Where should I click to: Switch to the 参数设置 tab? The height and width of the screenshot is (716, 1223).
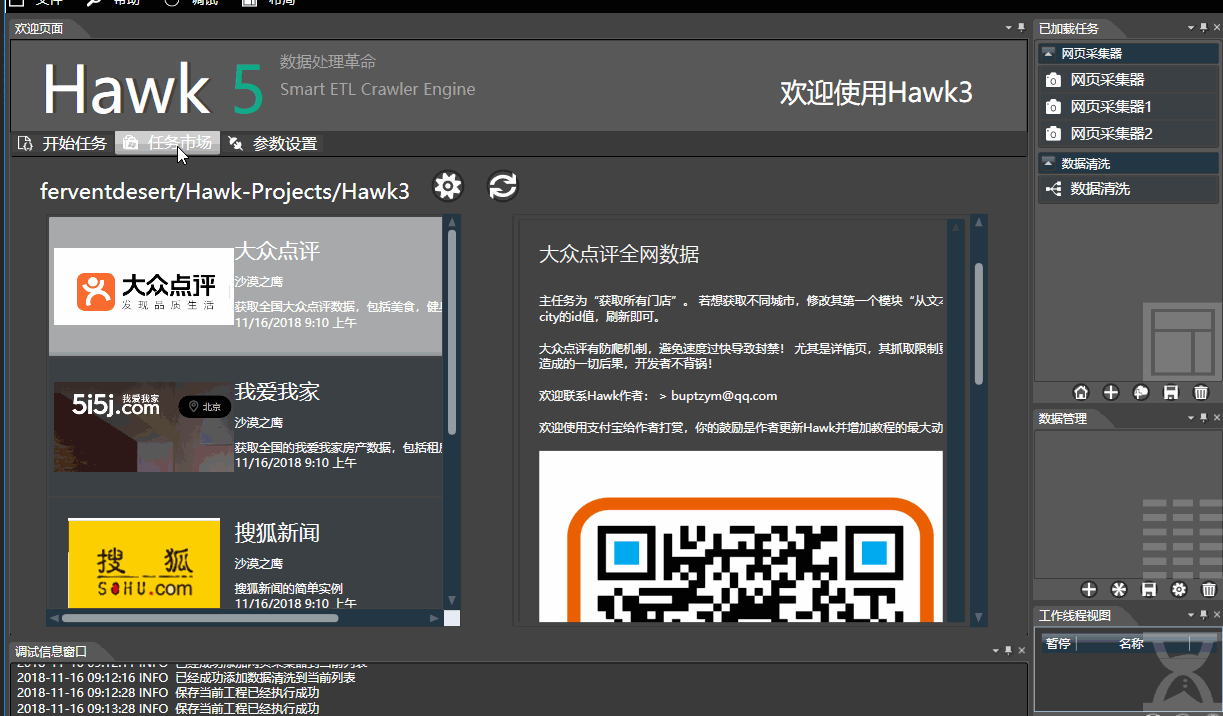pyautogui.click(x=273, y=143)
